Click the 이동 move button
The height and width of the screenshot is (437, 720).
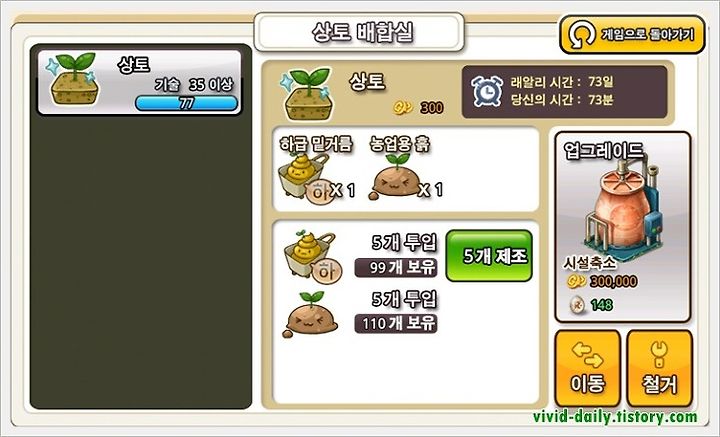tap(587, 369)
